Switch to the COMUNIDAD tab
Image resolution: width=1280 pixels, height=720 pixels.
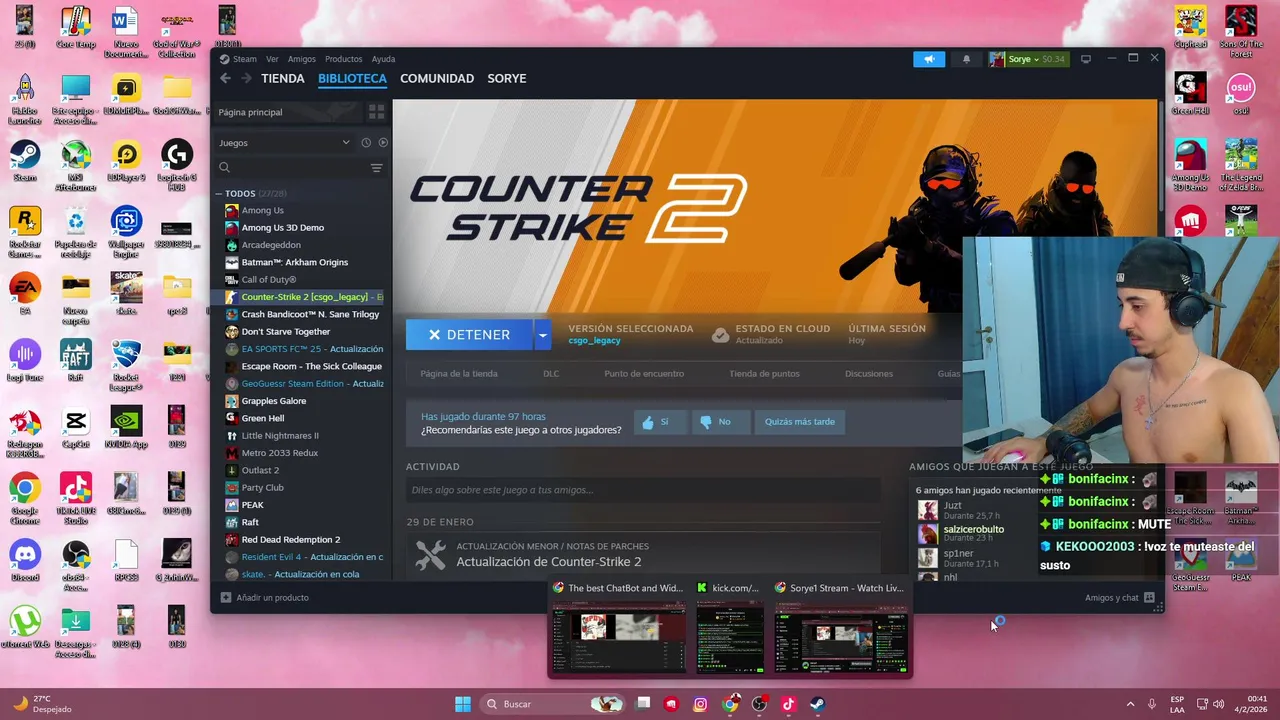point(437,78)
